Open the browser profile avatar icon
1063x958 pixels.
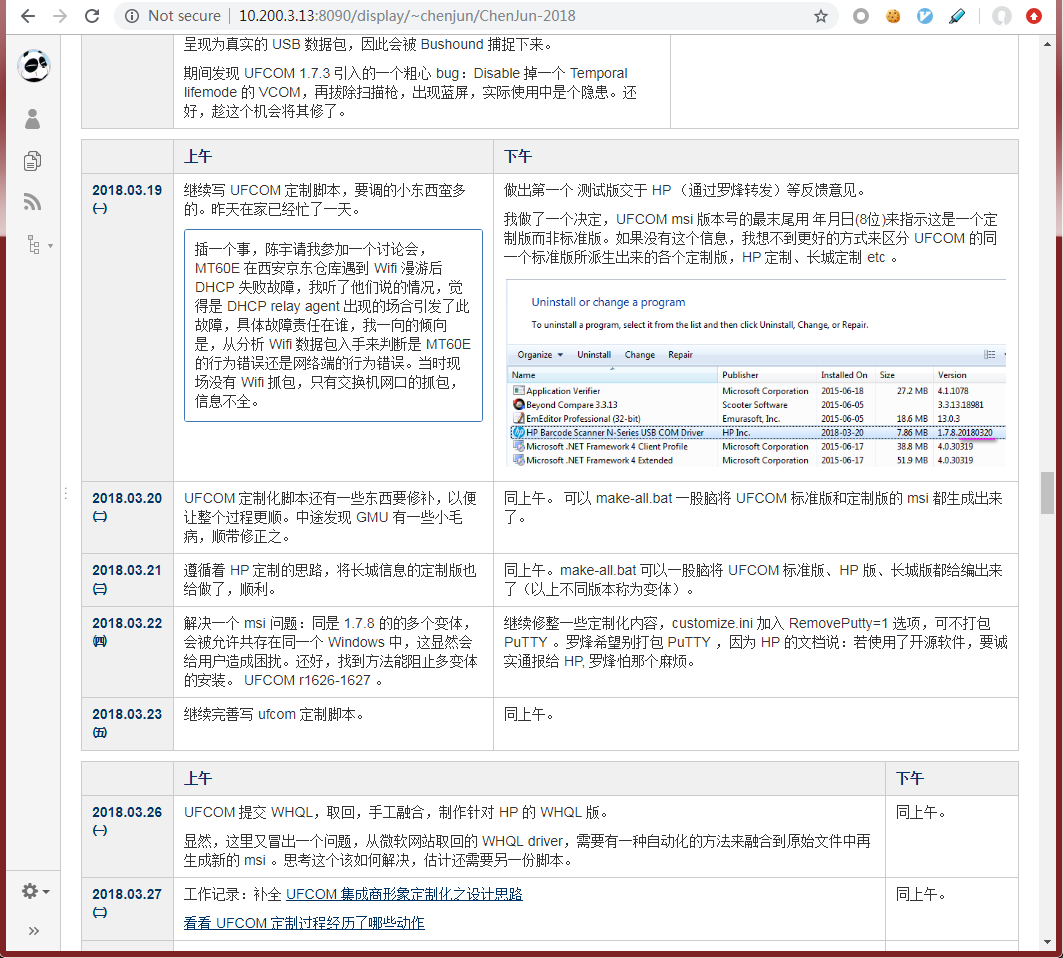click(x=1001, y=16)
